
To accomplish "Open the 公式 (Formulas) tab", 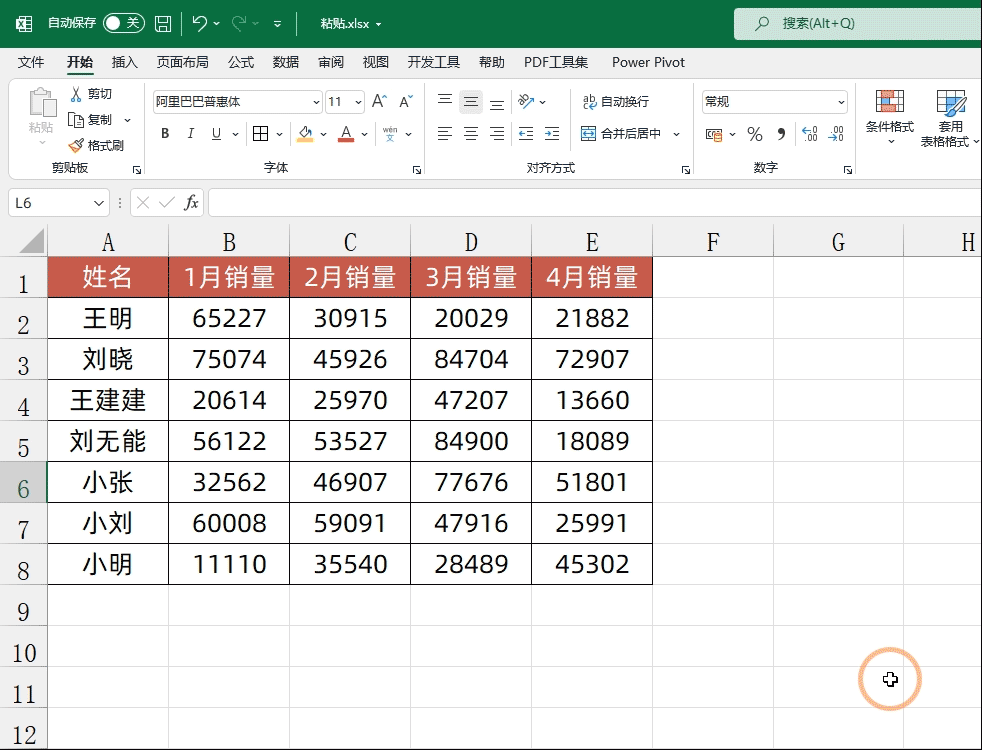I will click(241, 62).
